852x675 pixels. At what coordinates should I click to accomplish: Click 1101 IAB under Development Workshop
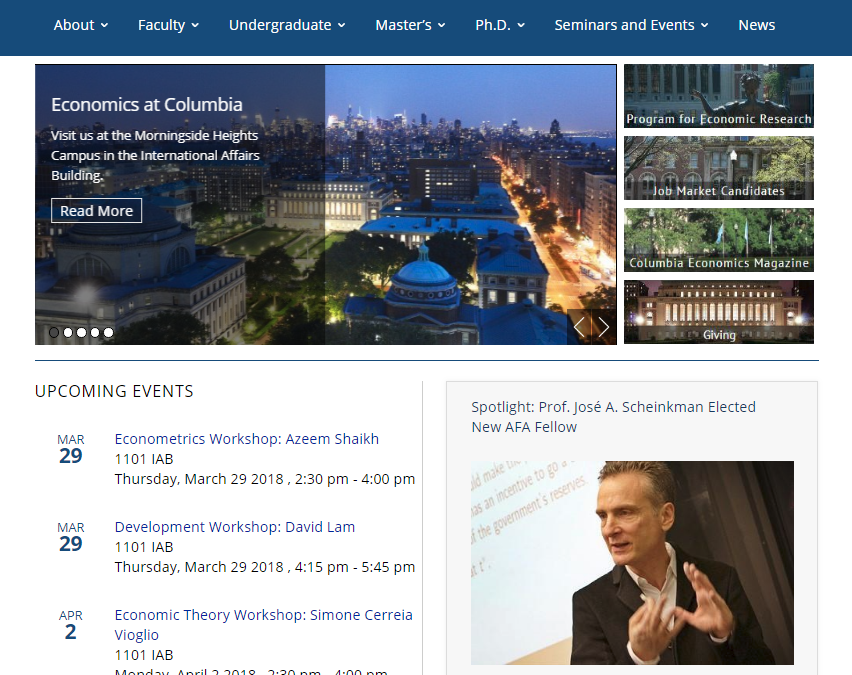click(144, 547)
